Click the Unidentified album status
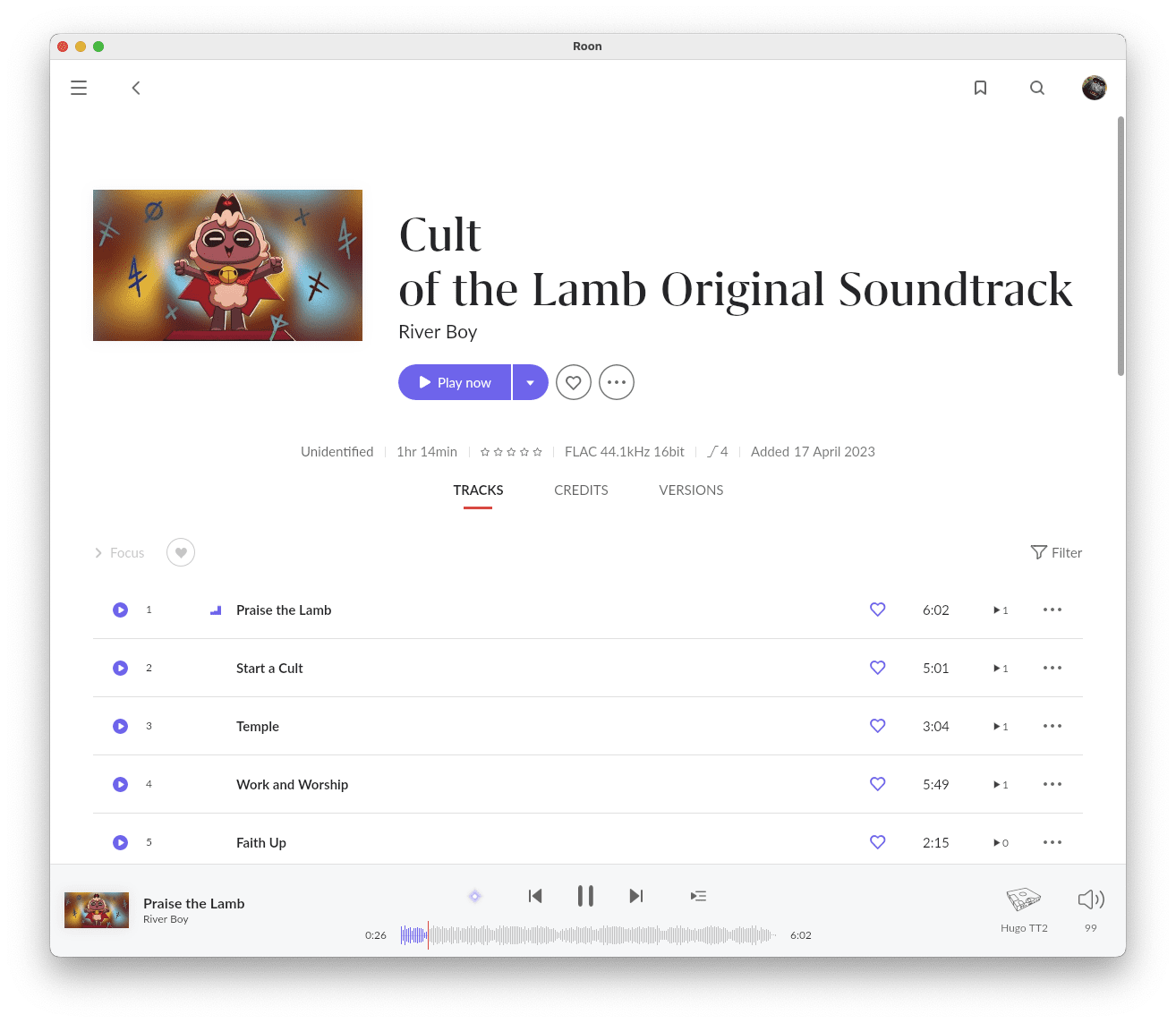The image size is (1176, 1023). (337, 452)
